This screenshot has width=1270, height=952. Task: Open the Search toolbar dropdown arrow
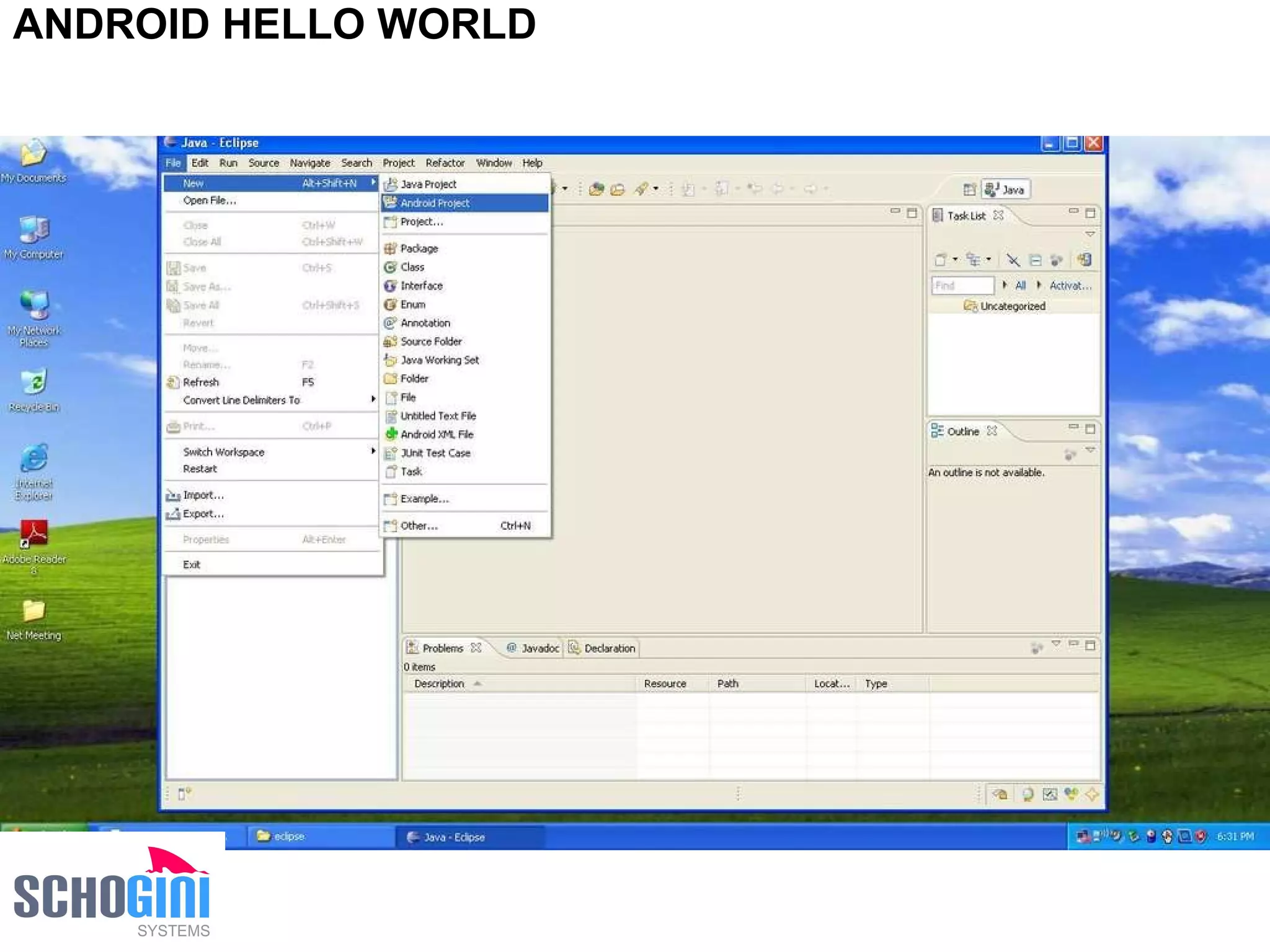tap(655, 189)
